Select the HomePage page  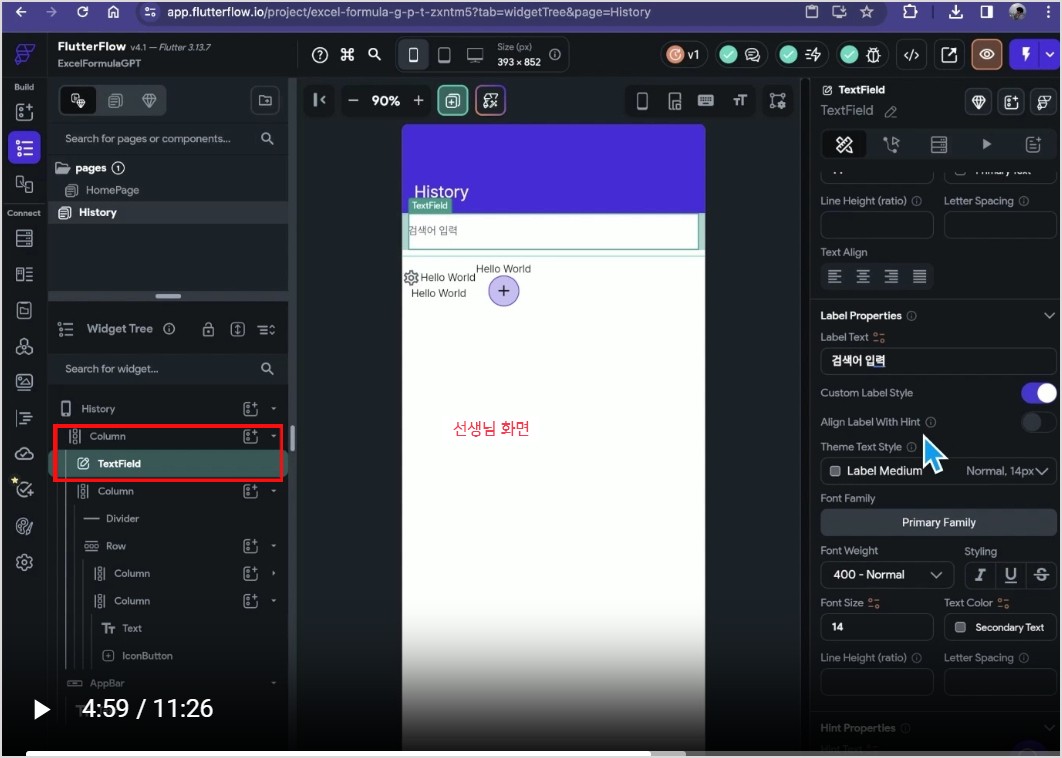click(x=112, y=190)
